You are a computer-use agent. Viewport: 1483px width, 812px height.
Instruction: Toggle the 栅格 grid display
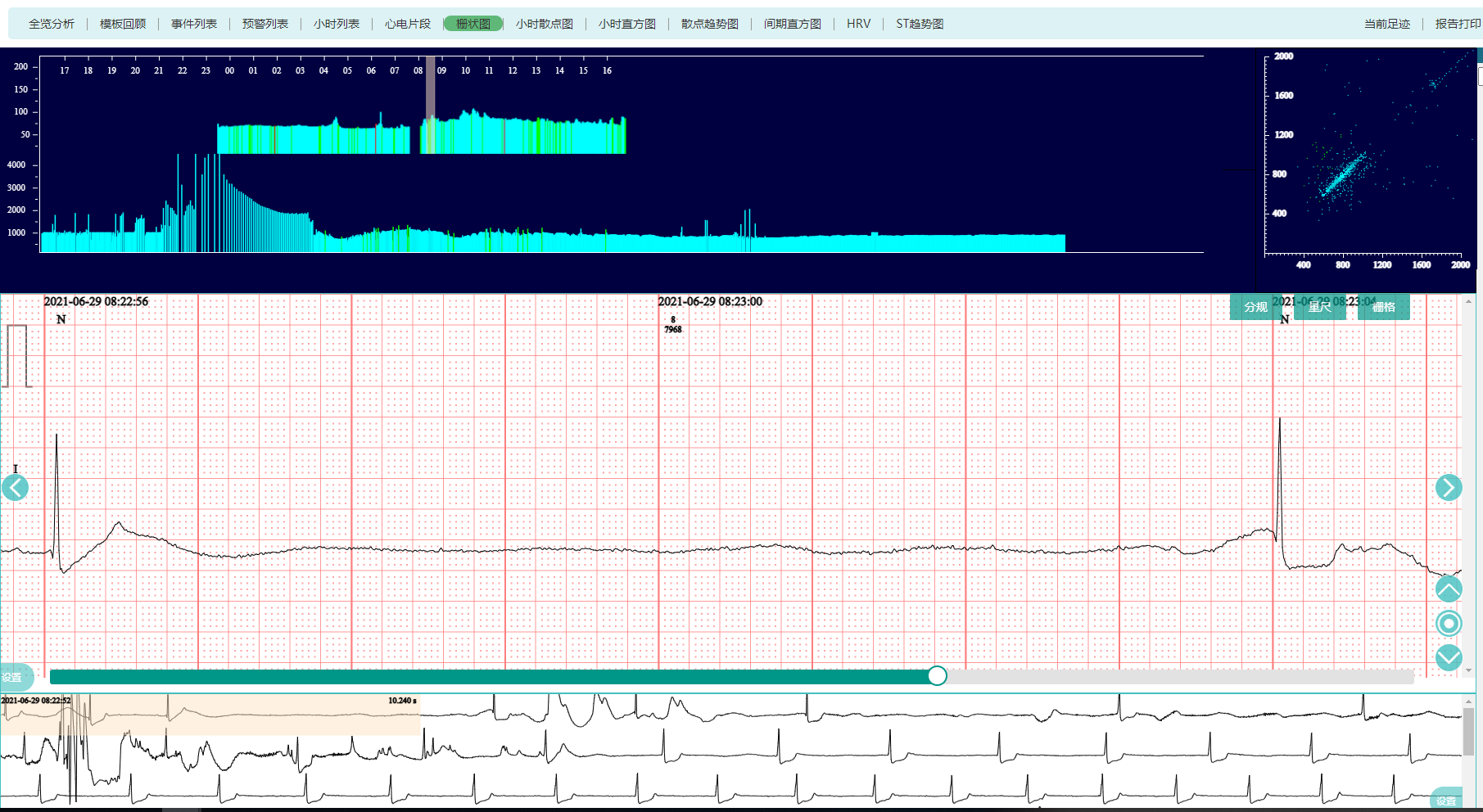click(x=1383, y=307)
